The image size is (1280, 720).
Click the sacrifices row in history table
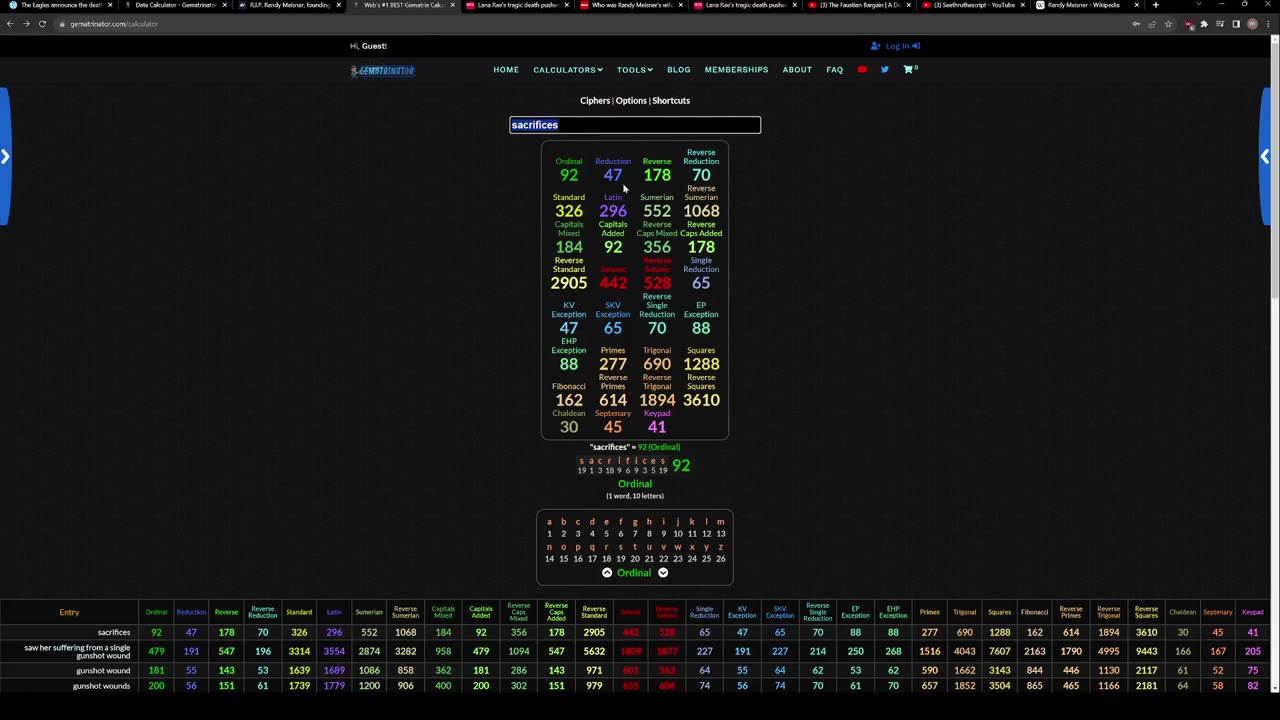pyautogui.click(x=636, y=632)
